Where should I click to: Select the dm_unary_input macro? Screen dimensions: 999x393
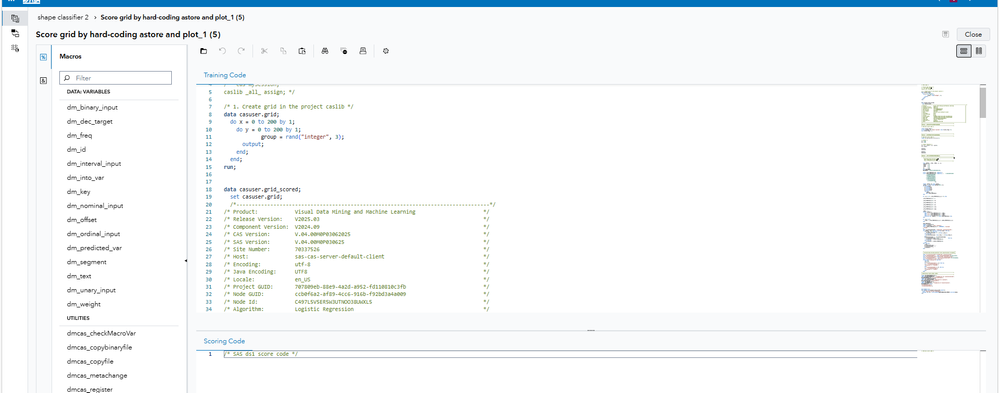point(91,290)
